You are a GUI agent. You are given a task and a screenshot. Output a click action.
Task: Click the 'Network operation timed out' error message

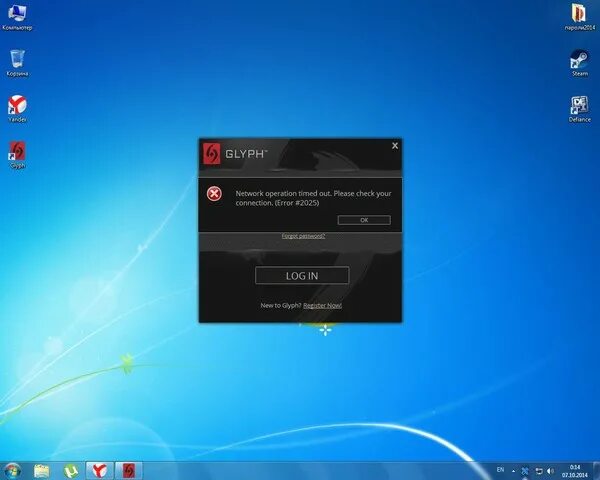click(x=313, y=198)
